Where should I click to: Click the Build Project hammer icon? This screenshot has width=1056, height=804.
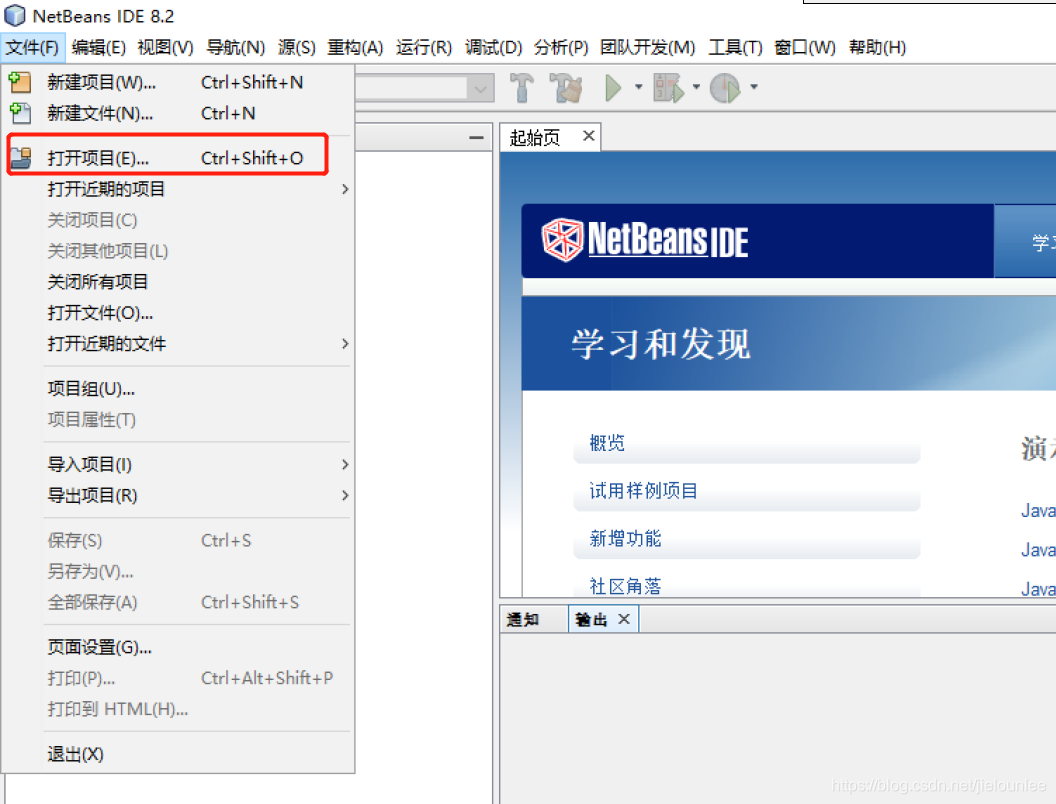click(x=521, y=88)
